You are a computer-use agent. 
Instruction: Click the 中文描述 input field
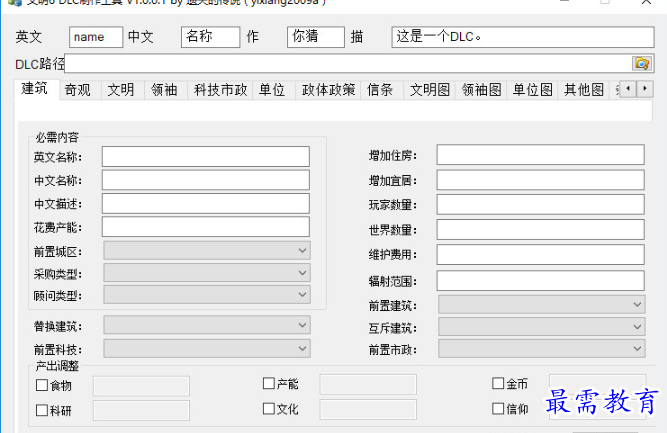pos(206,204)
